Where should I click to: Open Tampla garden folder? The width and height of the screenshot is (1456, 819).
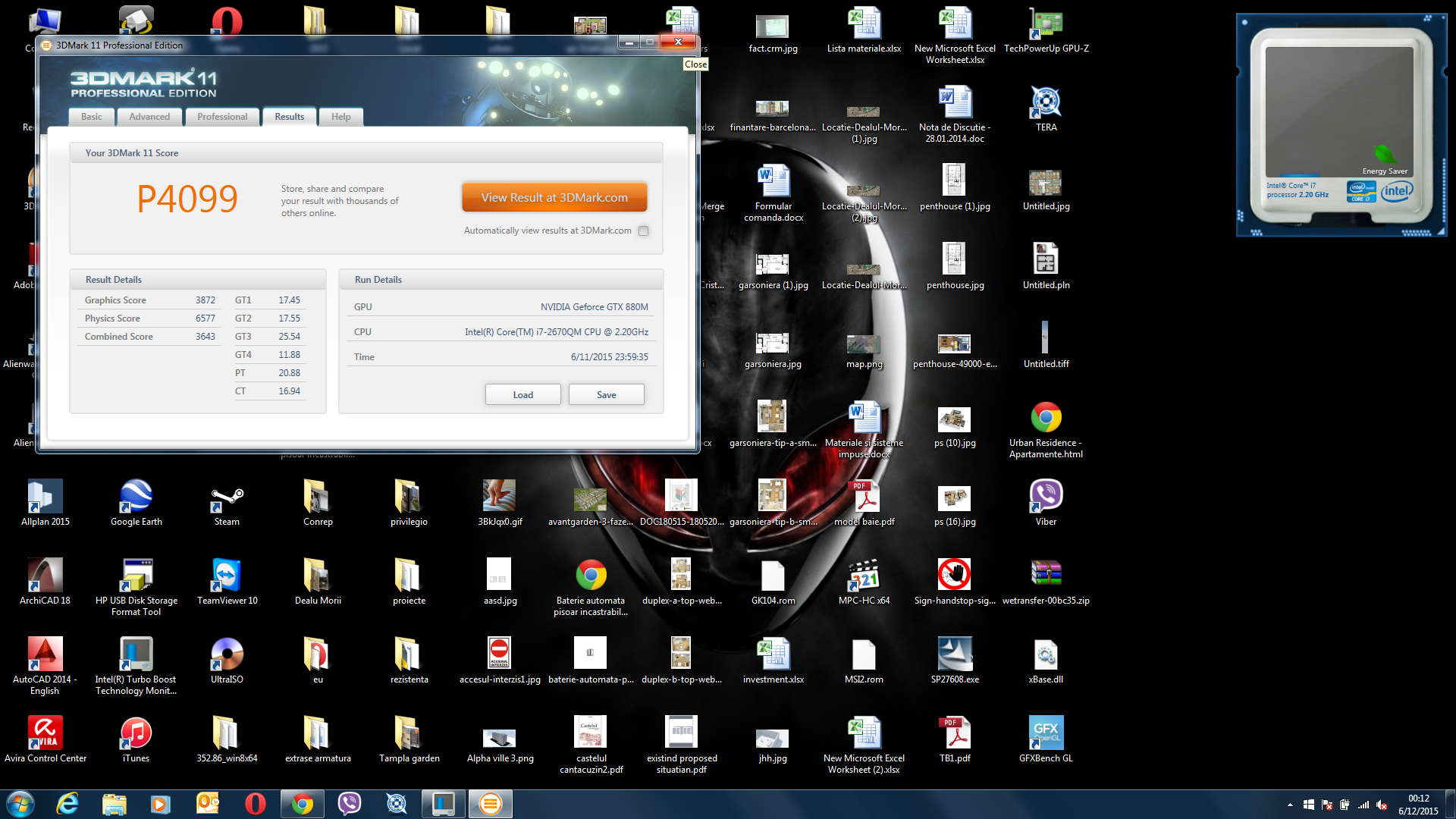(409, 739)
